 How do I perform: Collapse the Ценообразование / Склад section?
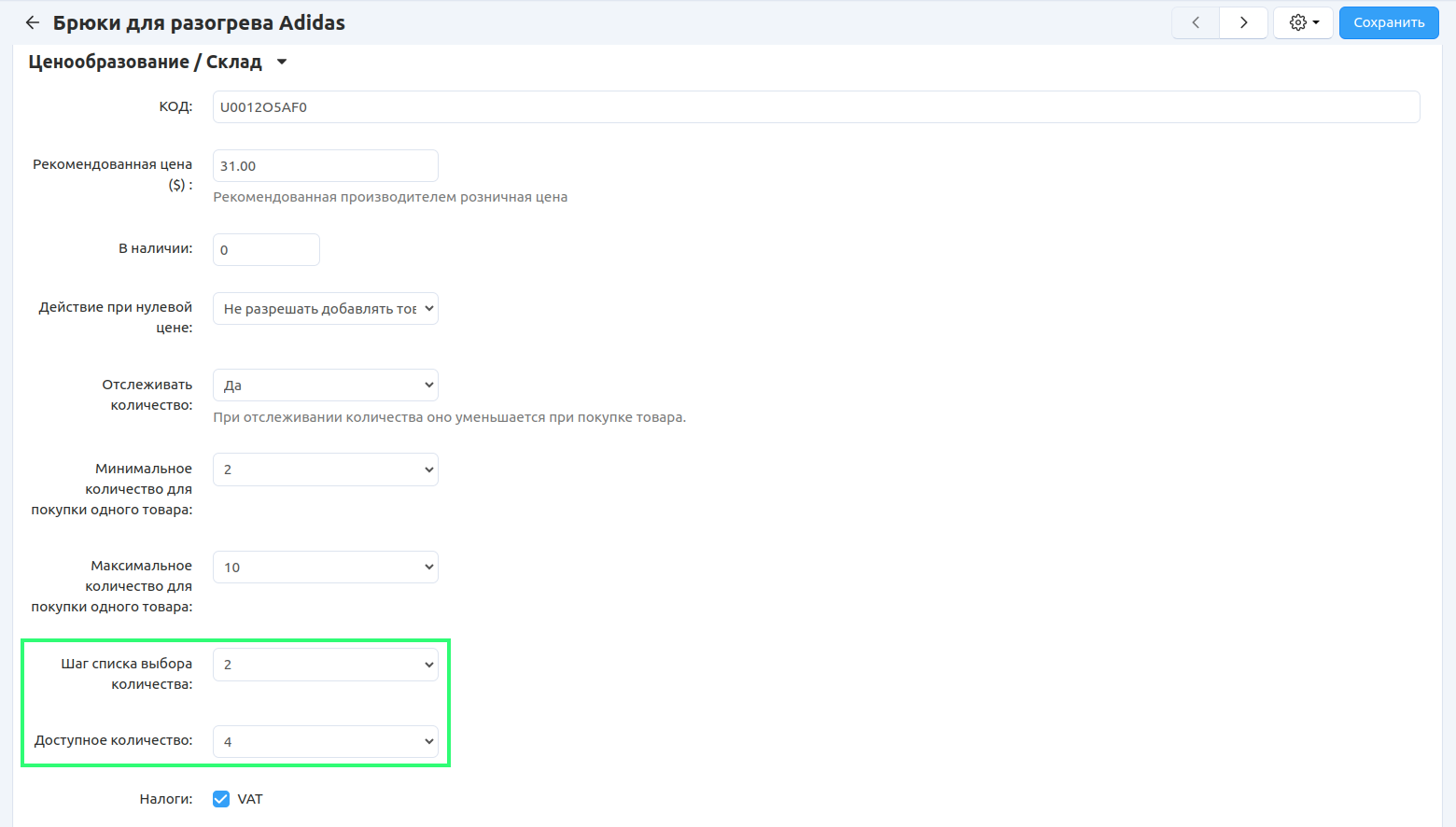(282, 63)
